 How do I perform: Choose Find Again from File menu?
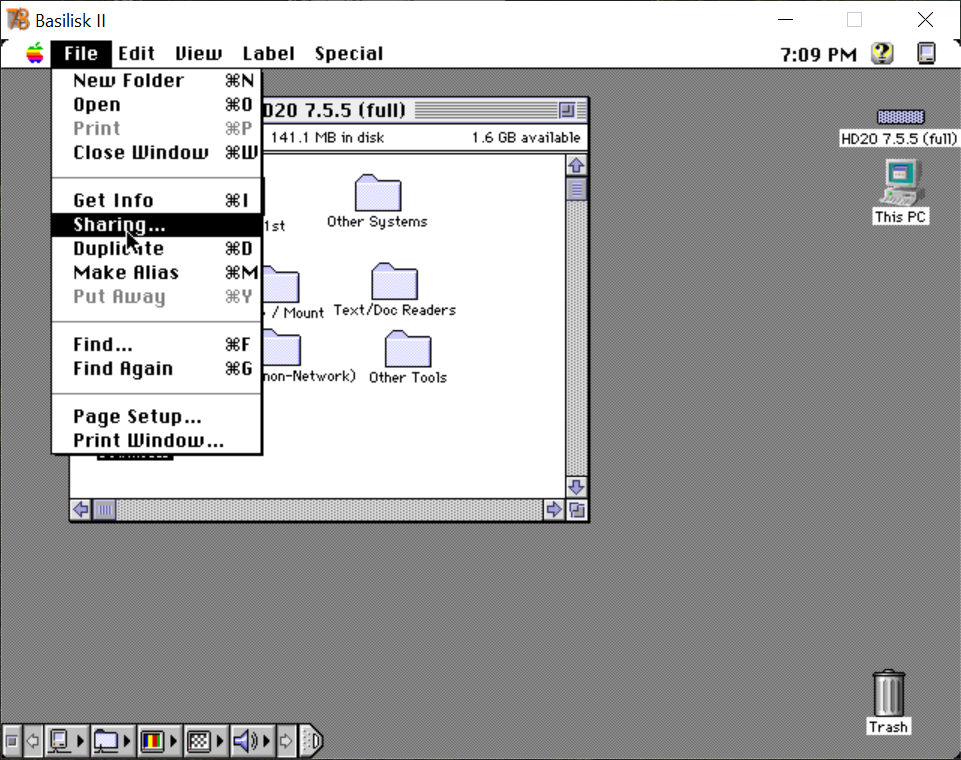click(157, 368)
